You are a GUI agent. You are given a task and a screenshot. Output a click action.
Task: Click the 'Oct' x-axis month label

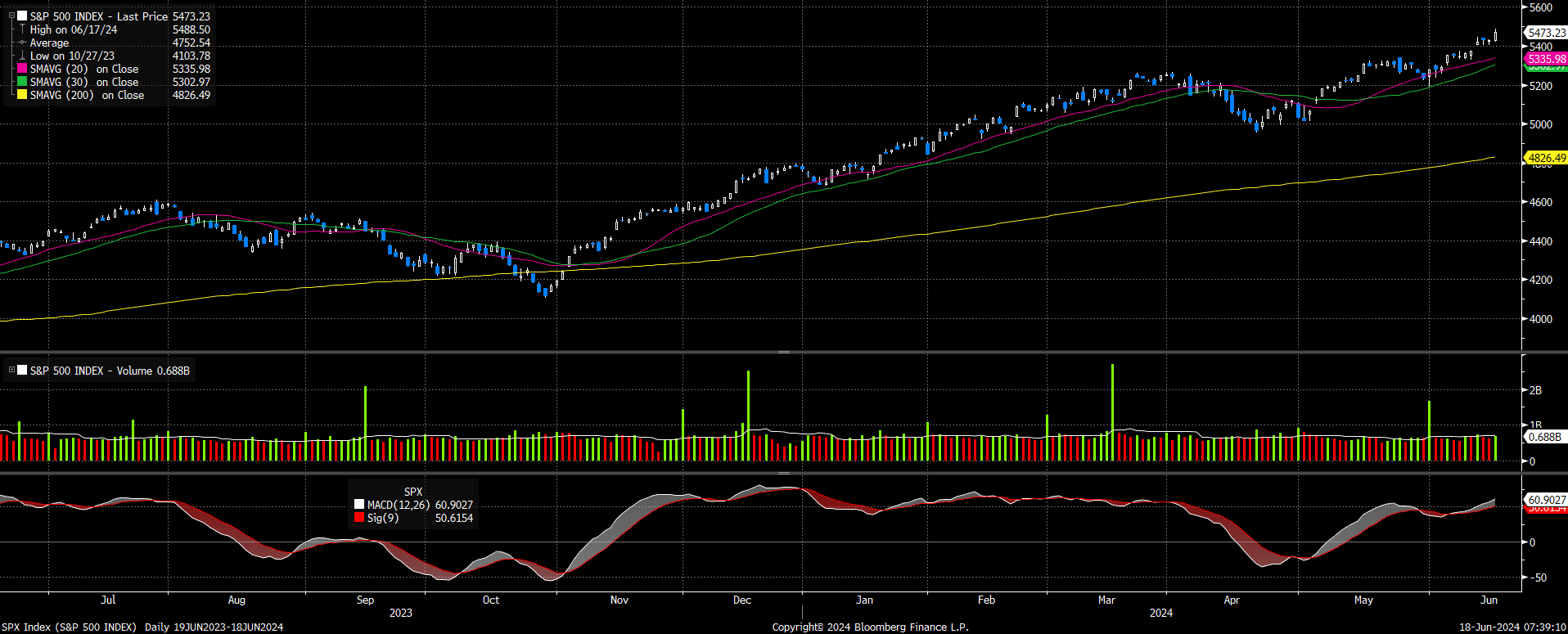[491, 600]
